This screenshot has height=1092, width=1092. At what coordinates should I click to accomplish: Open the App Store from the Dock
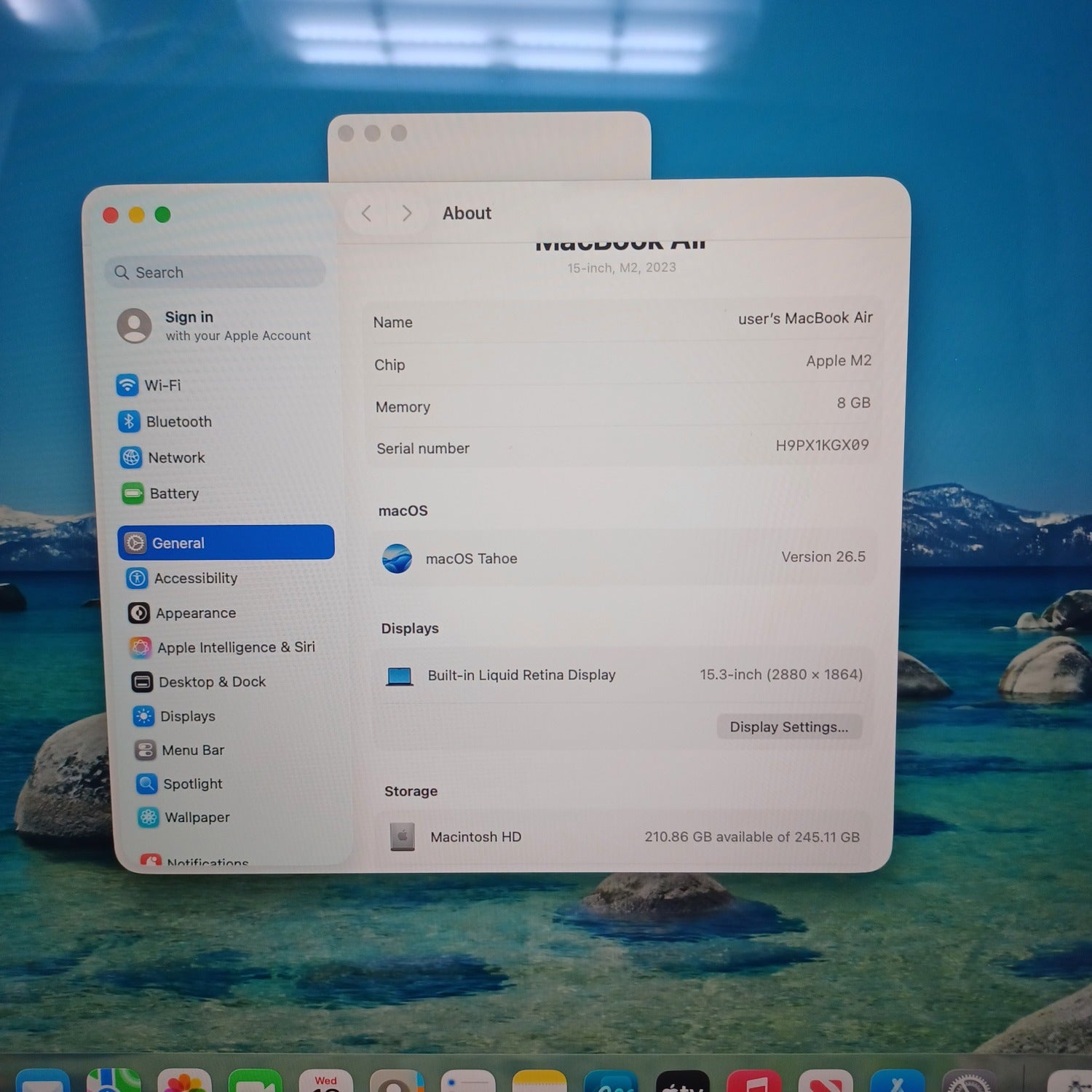897,1082
